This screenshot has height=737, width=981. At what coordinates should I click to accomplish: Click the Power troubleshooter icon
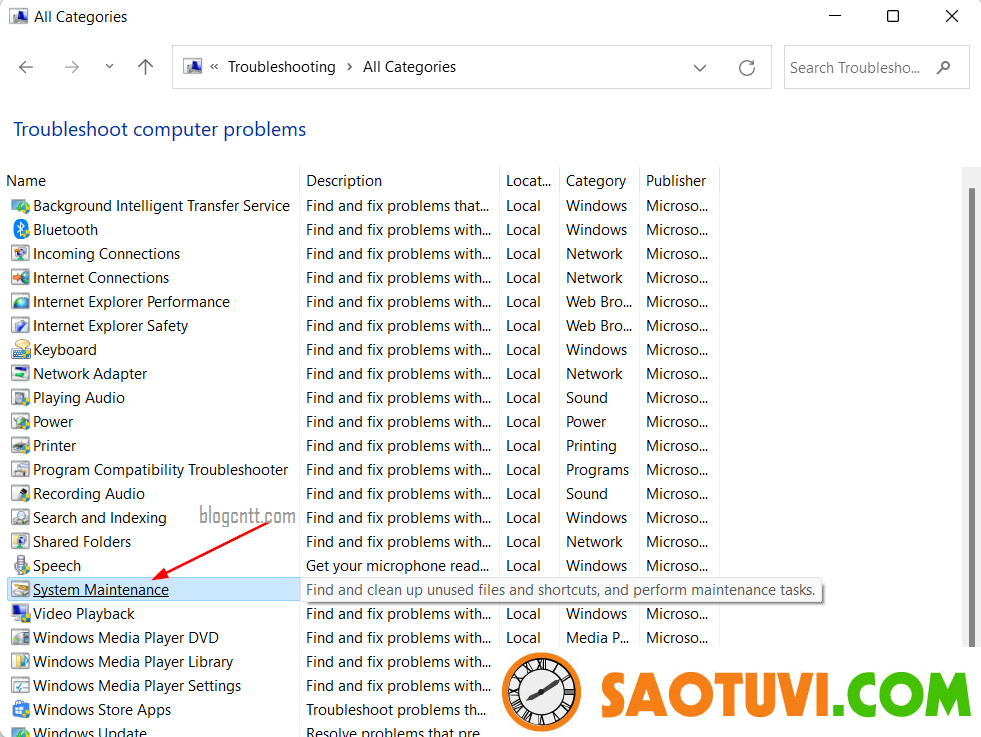click(21, 422)
